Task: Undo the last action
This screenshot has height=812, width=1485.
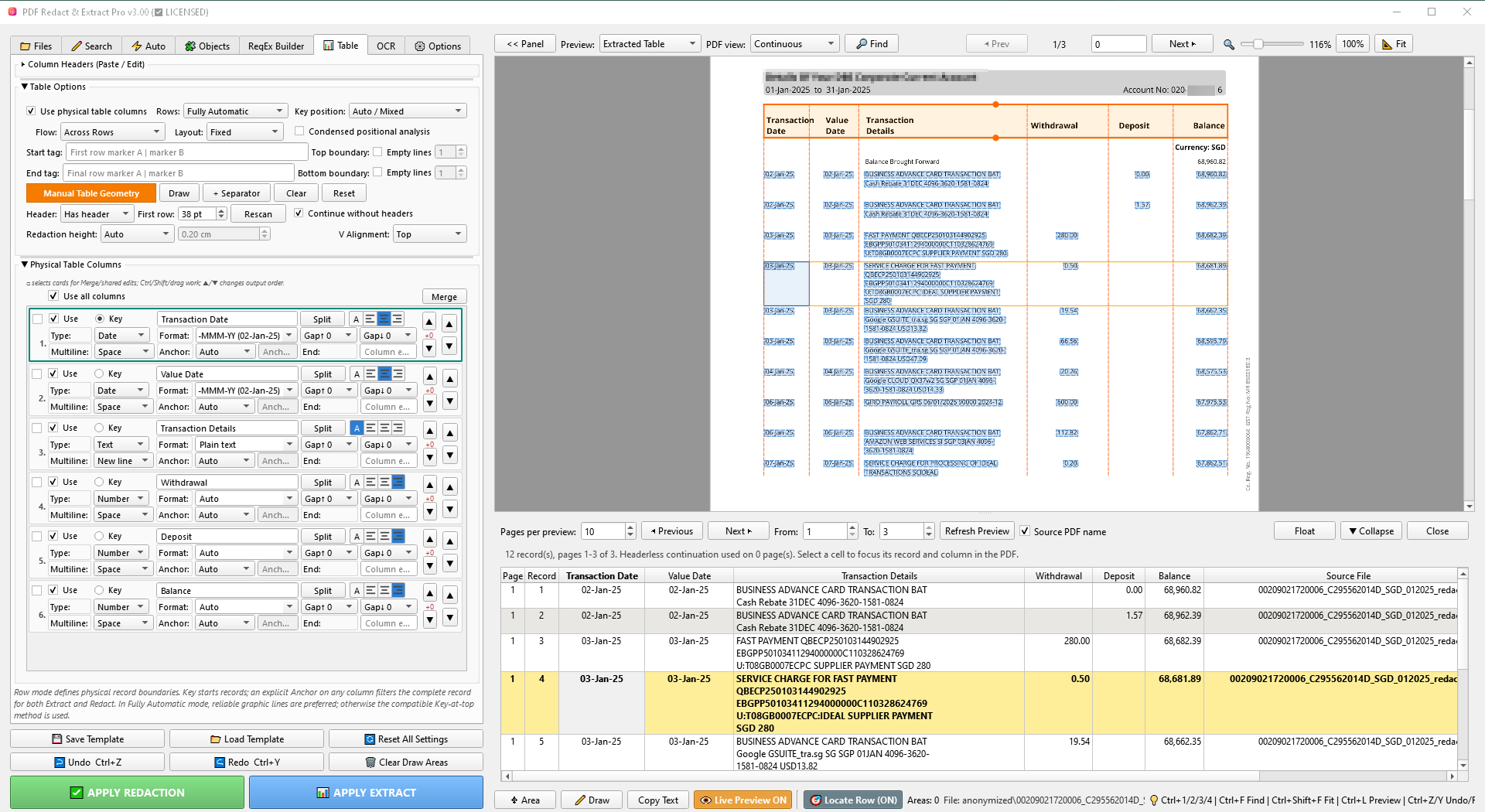Action: pos(87,763)
